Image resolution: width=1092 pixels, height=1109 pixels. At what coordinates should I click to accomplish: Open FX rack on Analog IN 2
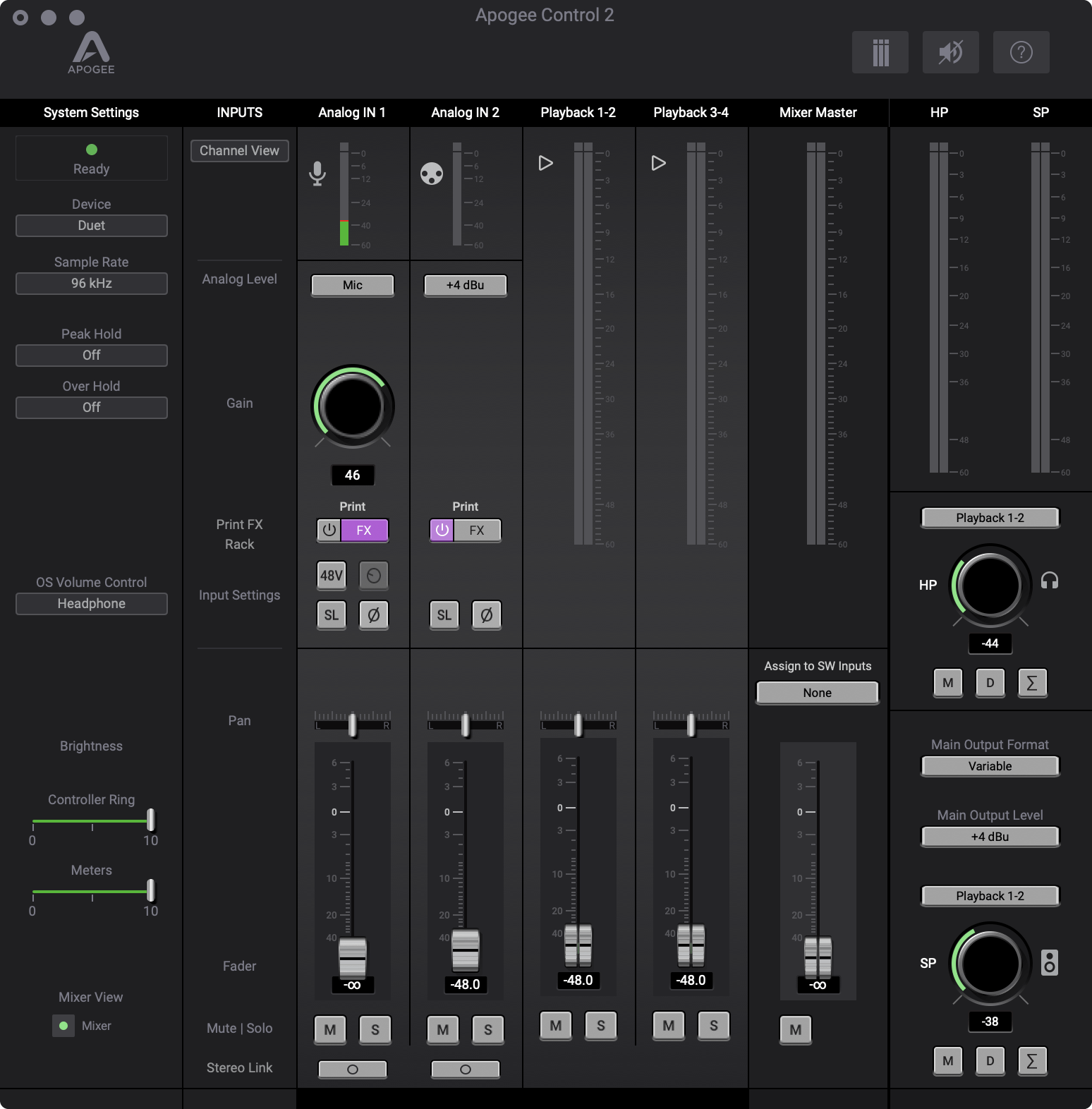click(477, 530)
